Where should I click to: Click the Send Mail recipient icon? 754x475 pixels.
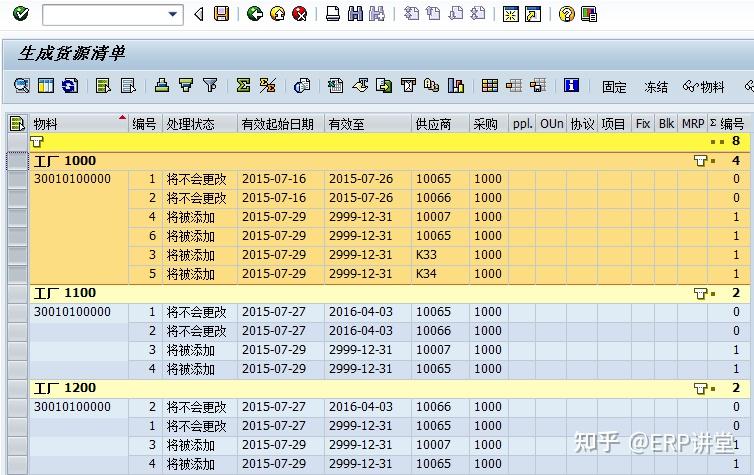click(x=408, y=86)
